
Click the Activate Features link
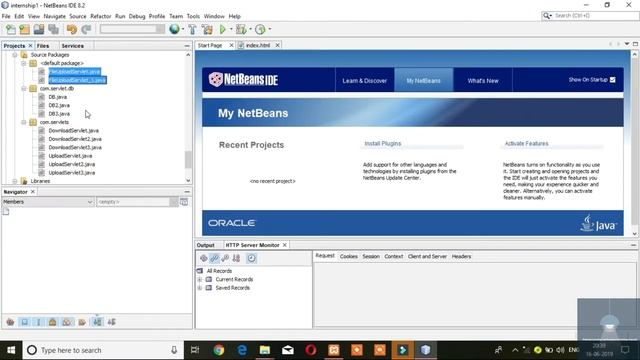pyautogui.click(x=527, y=144)
